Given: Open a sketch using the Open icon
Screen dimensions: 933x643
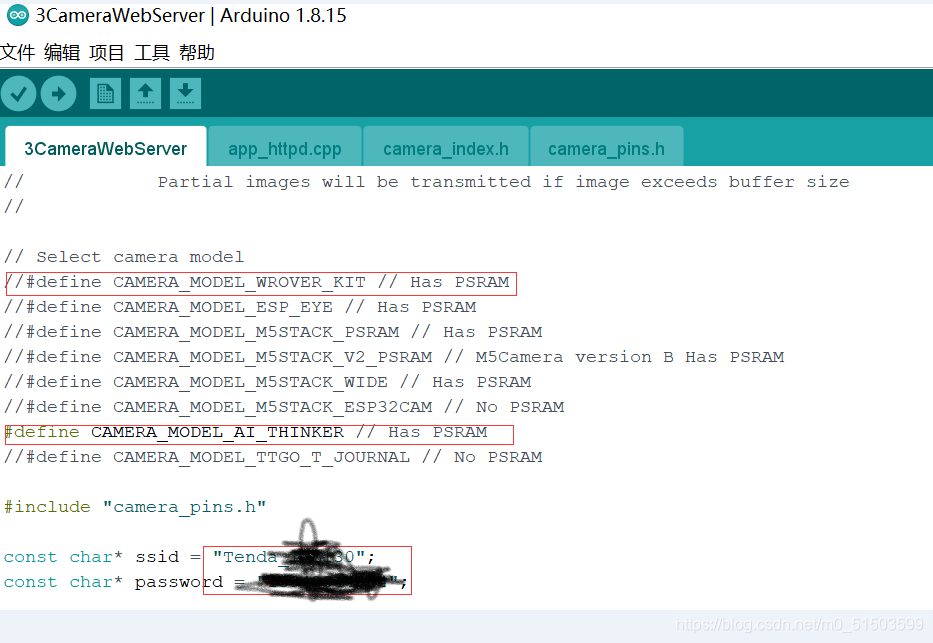Looking at the screenshot, I should (145, 93).
